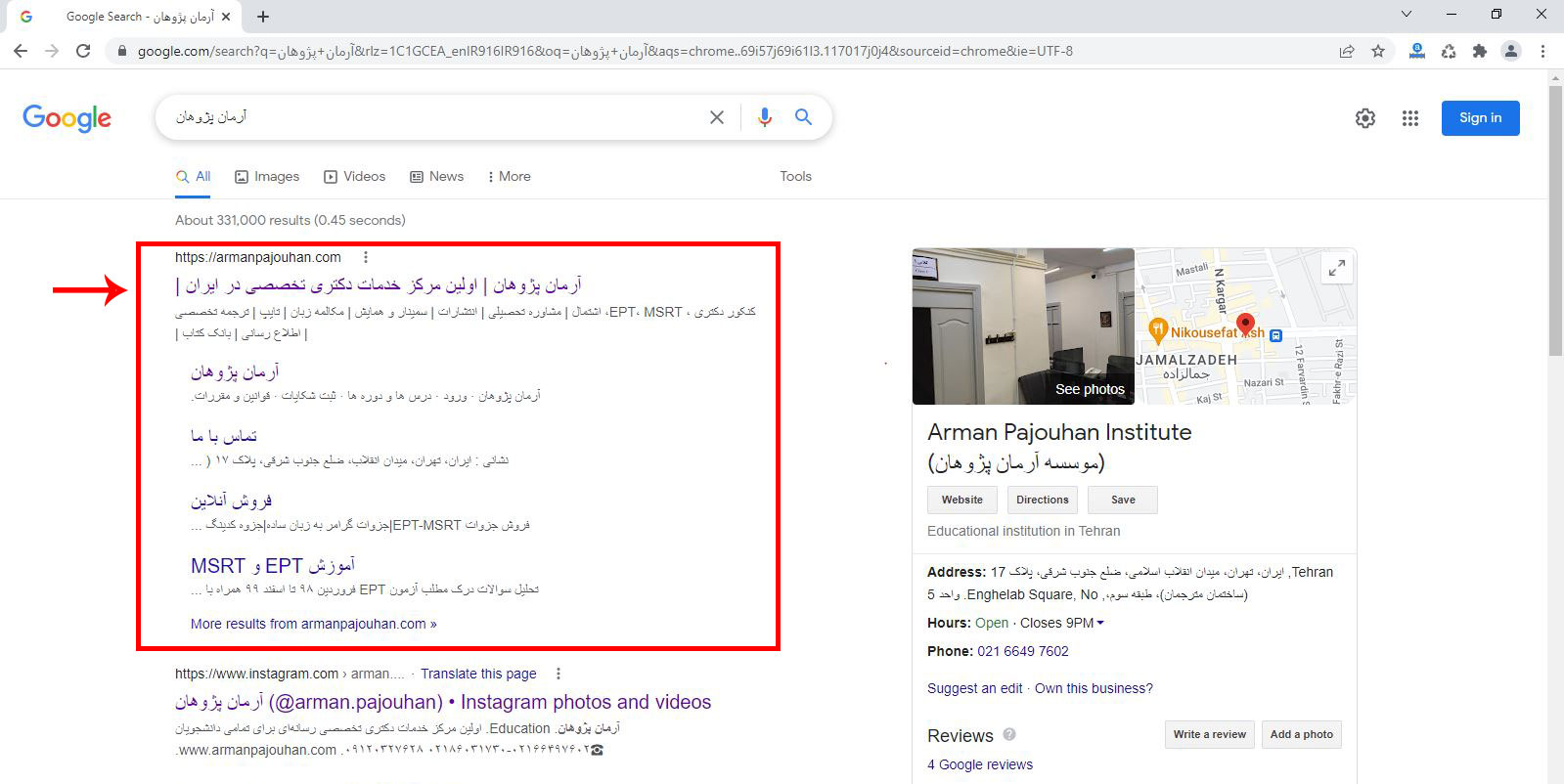Image resolution: width=1564 pixels, height=784 pixels.
Task: Click the share page icon in address bar
Action: click(x=1347, y=51)
